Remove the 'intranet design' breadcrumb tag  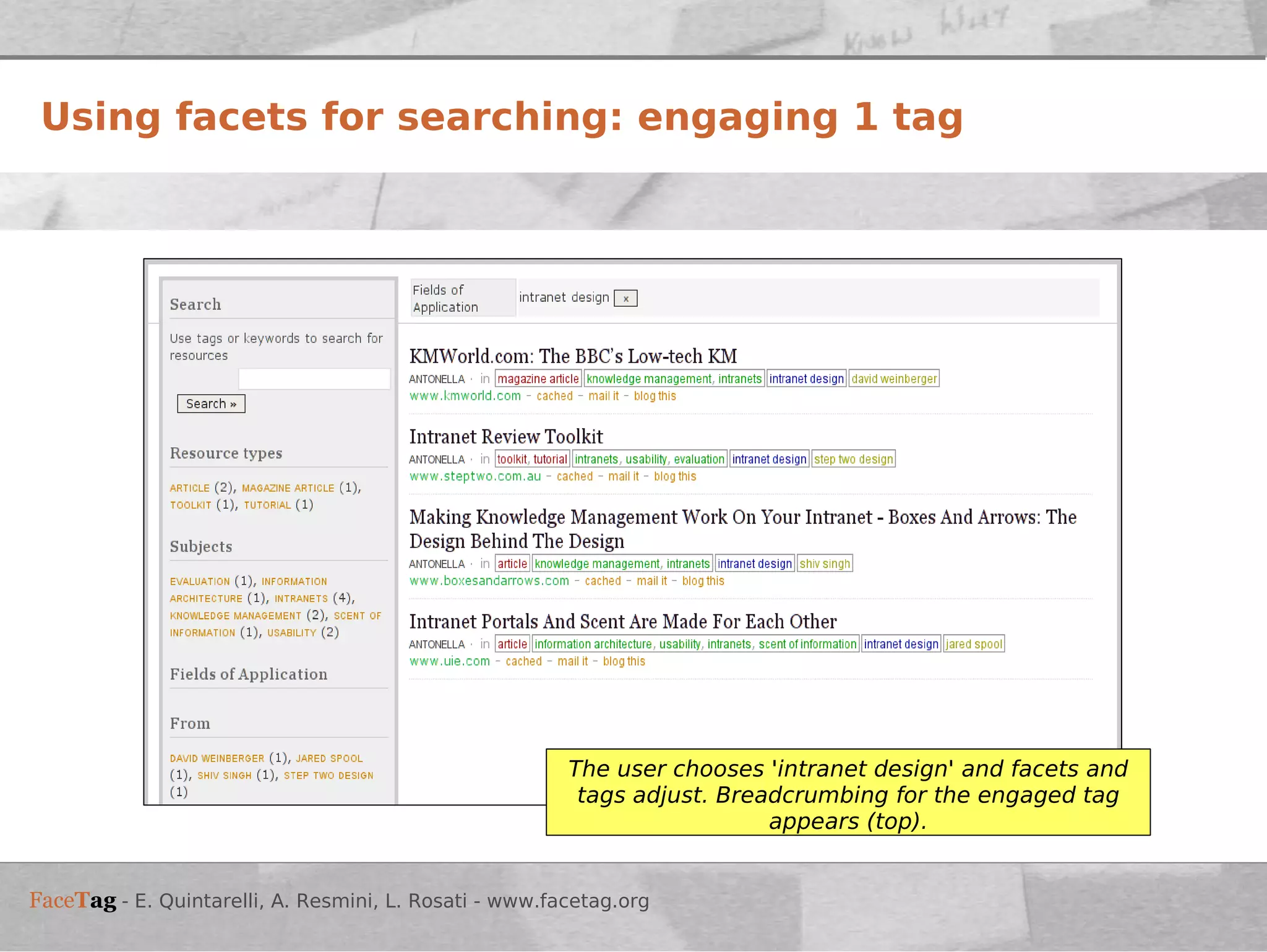625,299
